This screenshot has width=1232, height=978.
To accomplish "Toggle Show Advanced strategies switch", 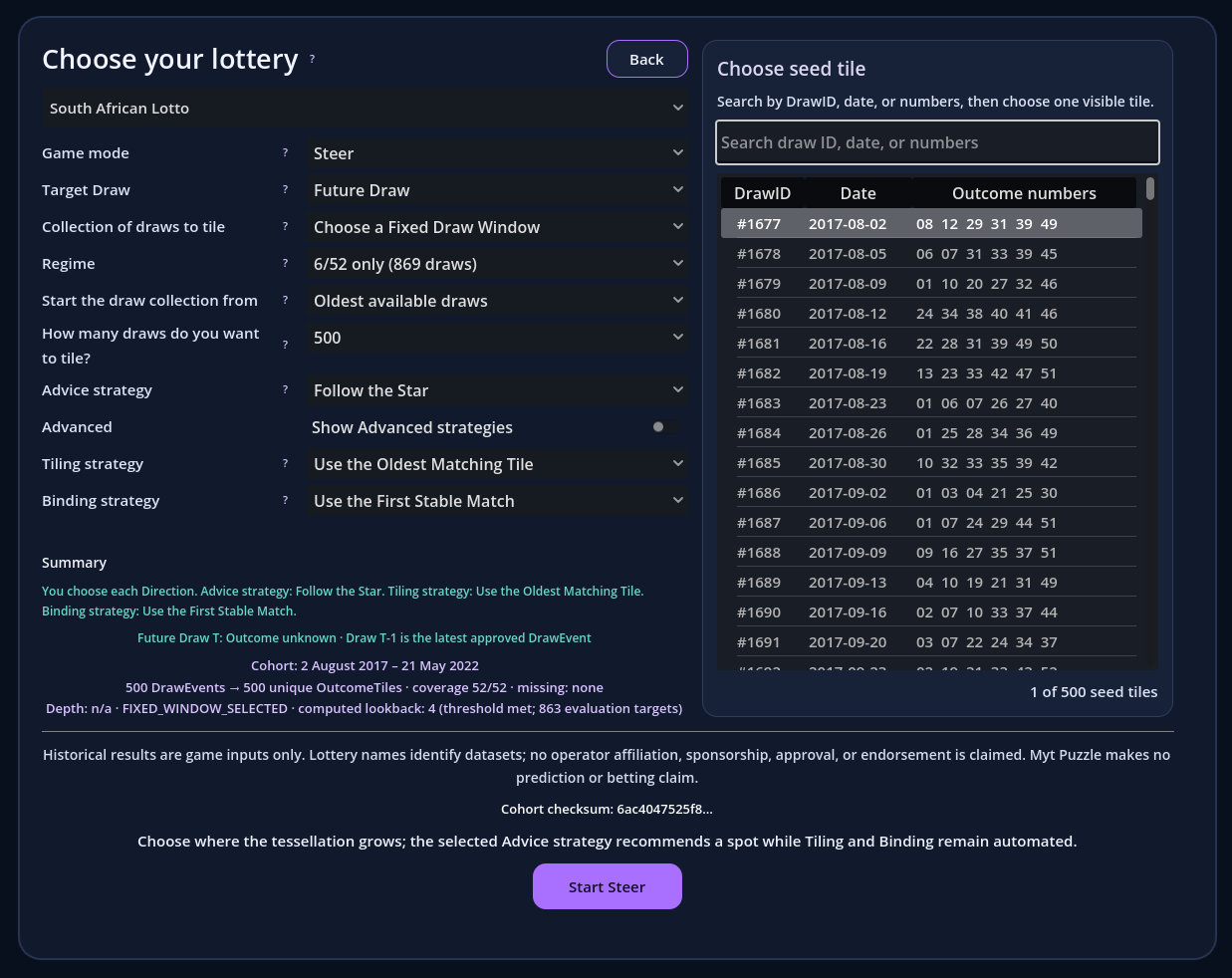I will pos(664,427).
